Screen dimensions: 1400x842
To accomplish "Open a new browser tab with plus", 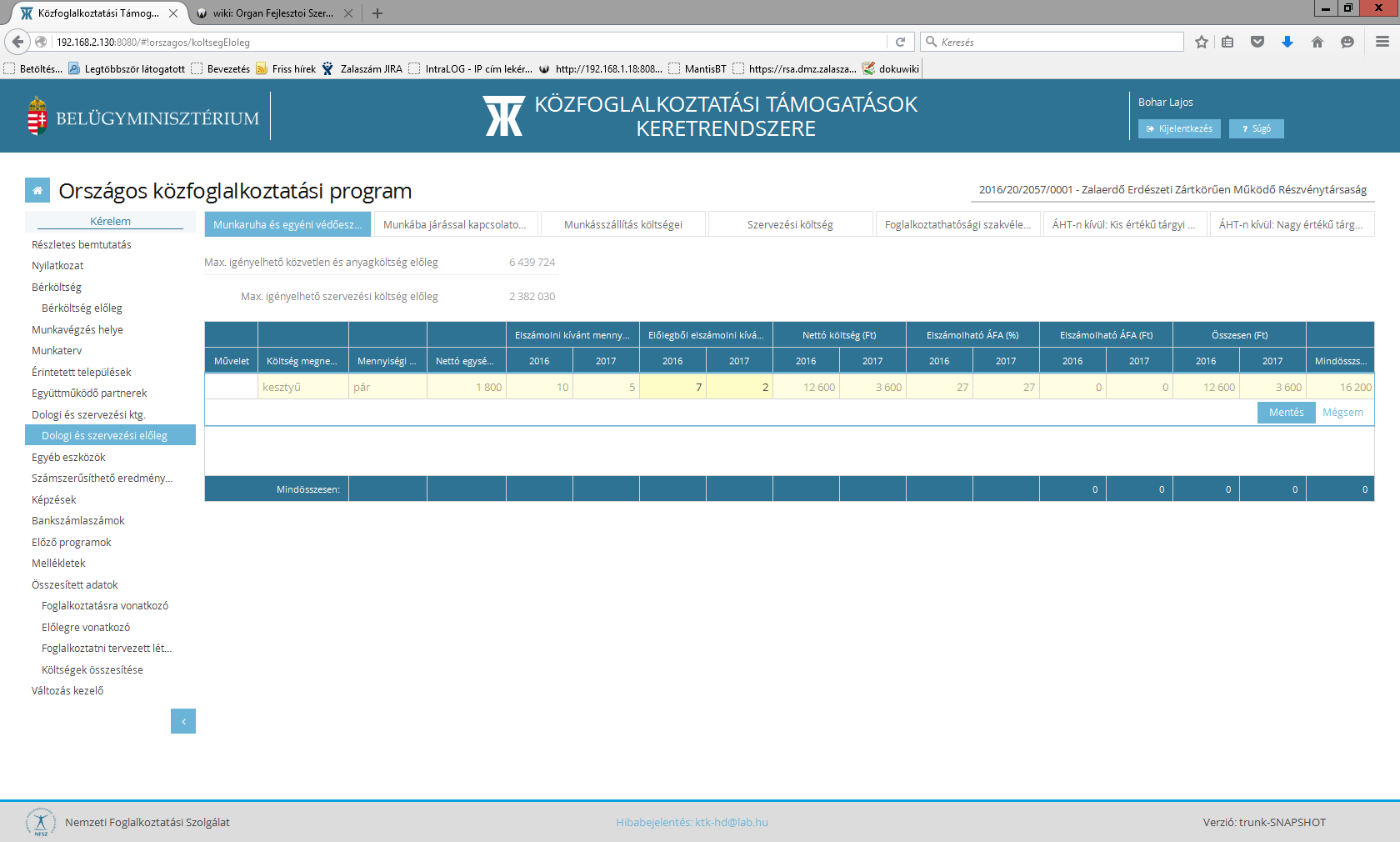I will tap(377, 13).
